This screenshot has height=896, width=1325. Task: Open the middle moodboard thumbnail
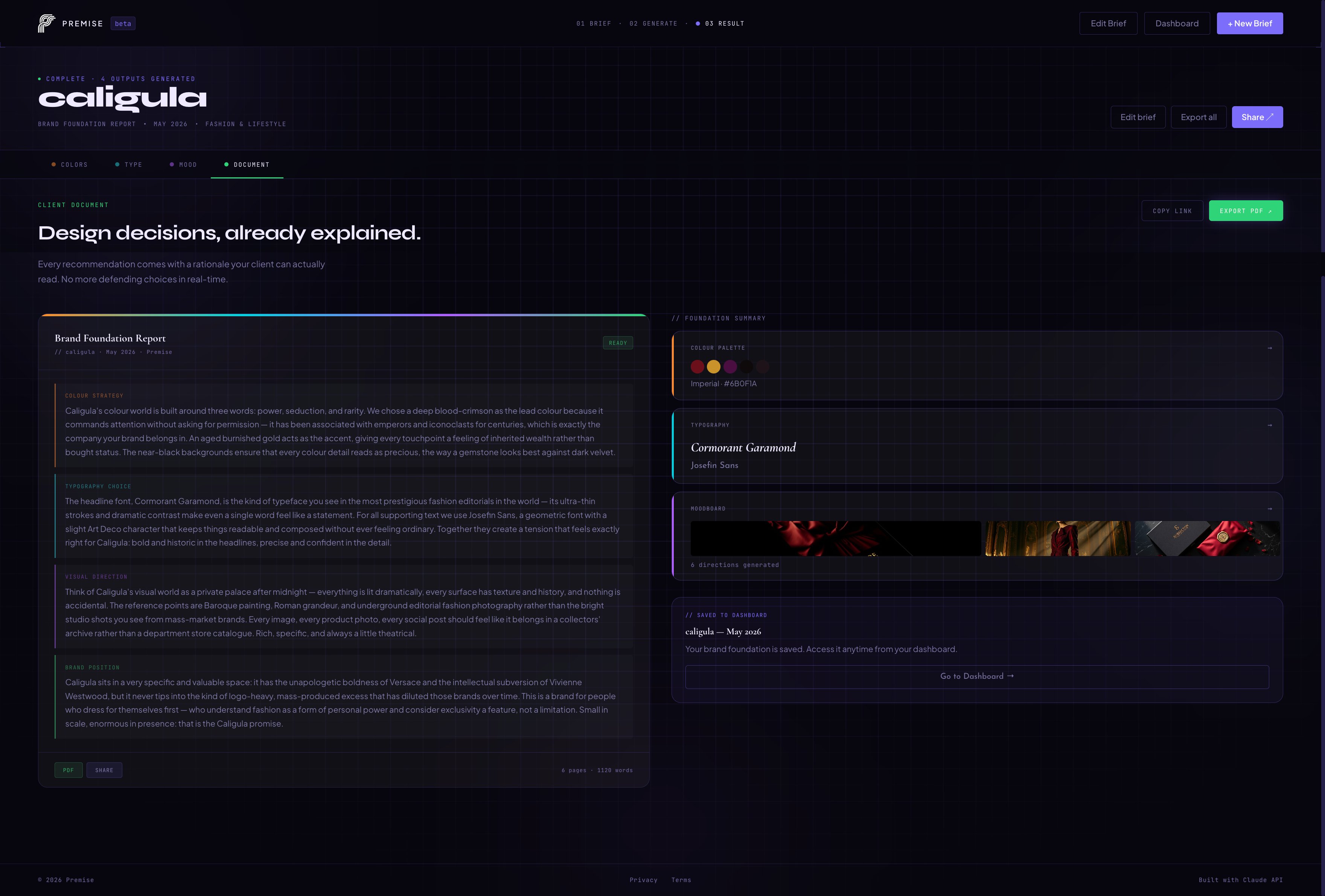(1058, 538)
